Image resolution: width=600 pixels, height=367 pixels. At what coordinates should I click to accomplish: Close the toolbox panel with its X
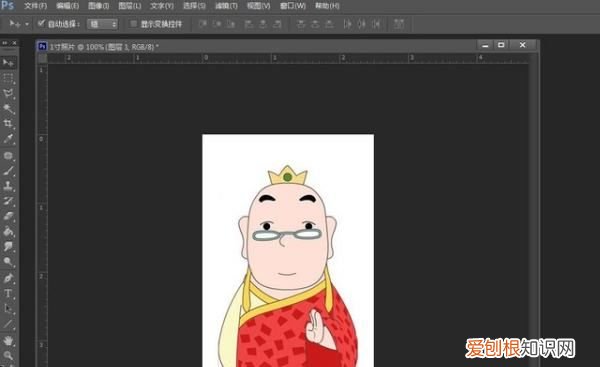[x=14, y=43]
